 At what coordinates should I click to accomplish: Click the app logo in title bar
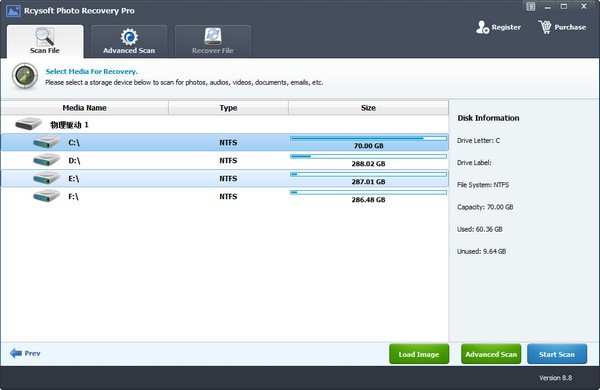13,11
